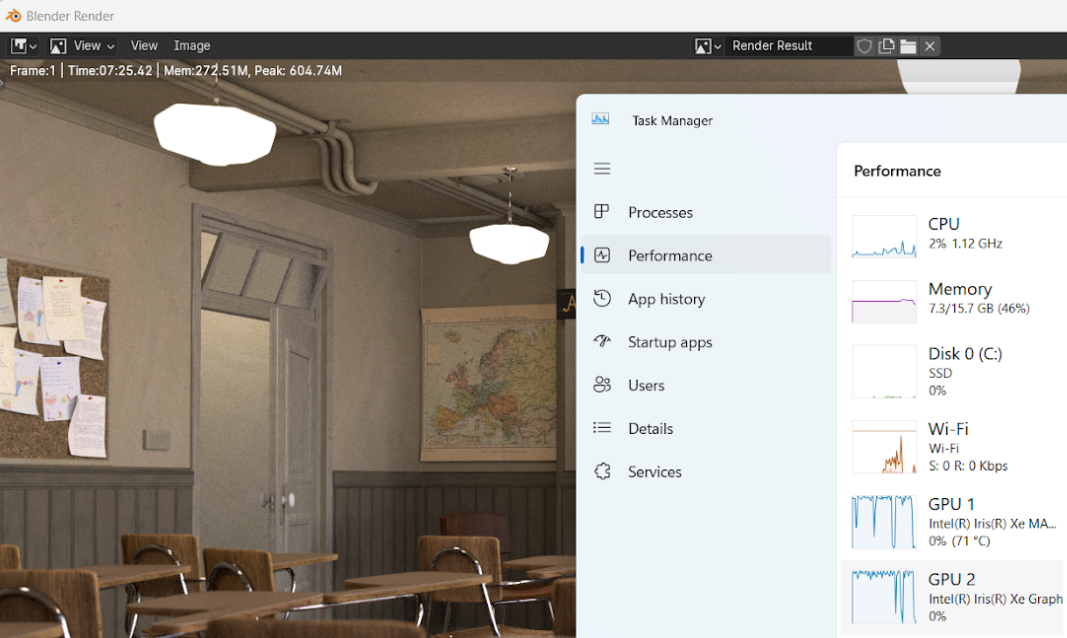
Task: Open App history in Task Manager
Action: coord(666,299)
